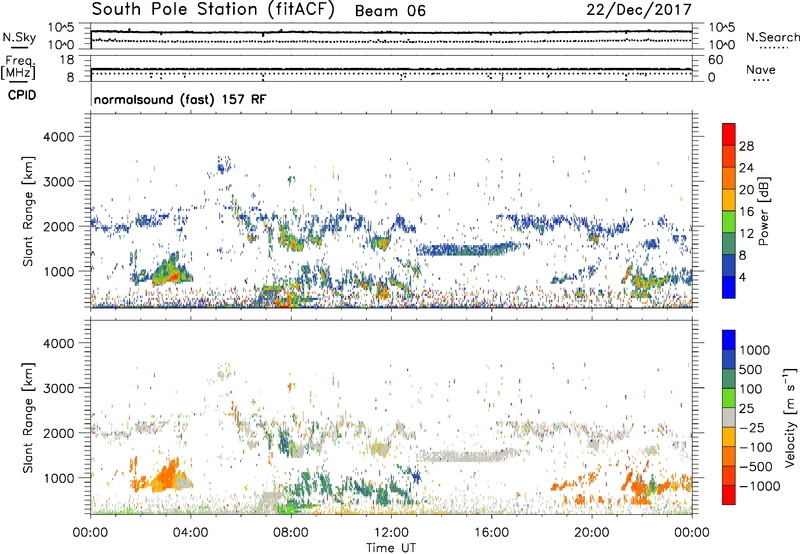The image size is (800, 554).
Task: Click the "Power [dB]" colorbar title
Action: pos(764,211)
